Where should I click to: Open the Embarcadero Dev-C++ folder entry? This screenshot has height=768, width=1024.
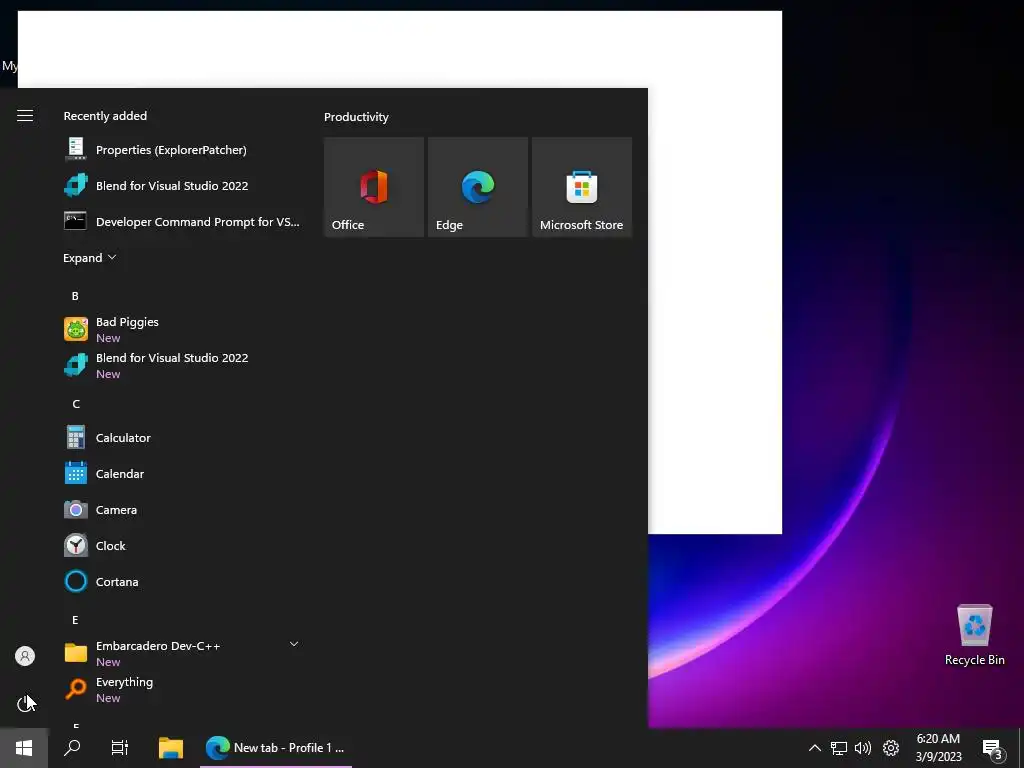pyautogui.click(x=182, y=653)
